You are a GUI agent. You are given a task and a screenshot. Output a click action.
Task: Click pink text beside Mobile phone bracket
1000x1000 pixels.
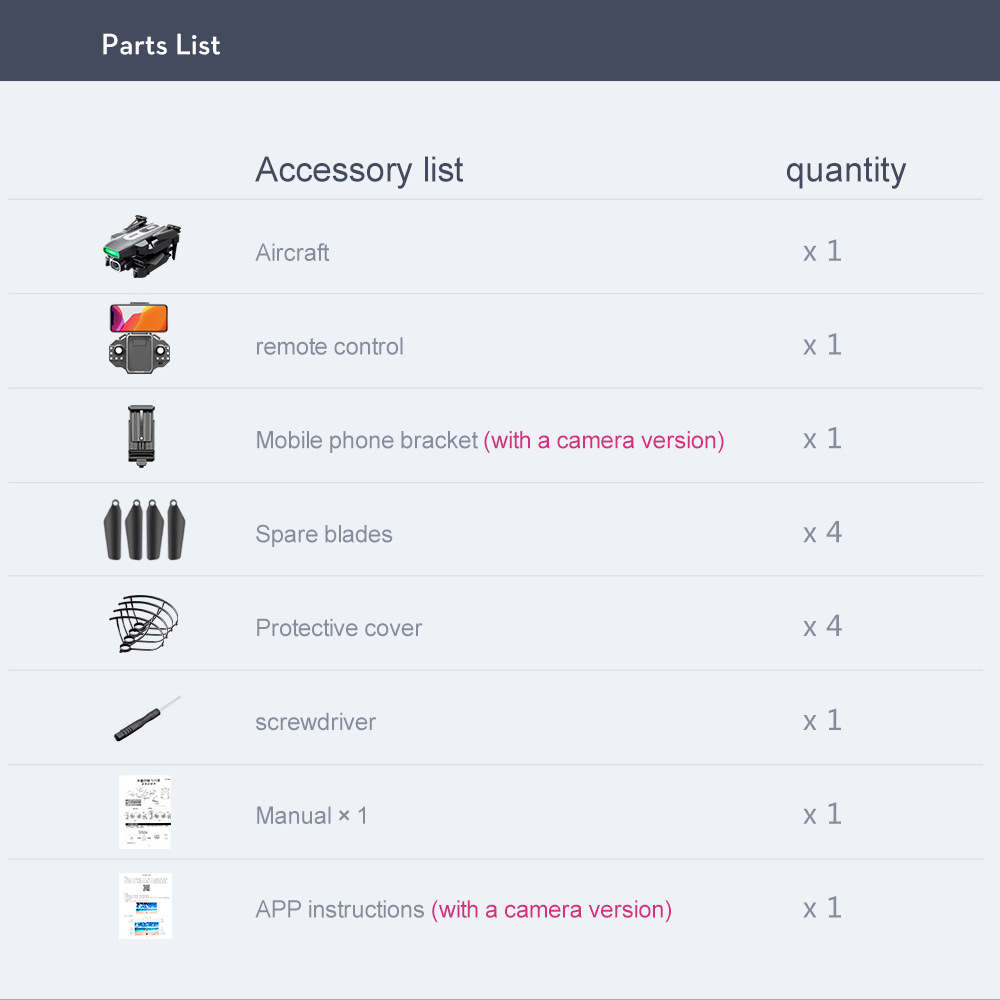pyautogui.click(x=604, y=440)
